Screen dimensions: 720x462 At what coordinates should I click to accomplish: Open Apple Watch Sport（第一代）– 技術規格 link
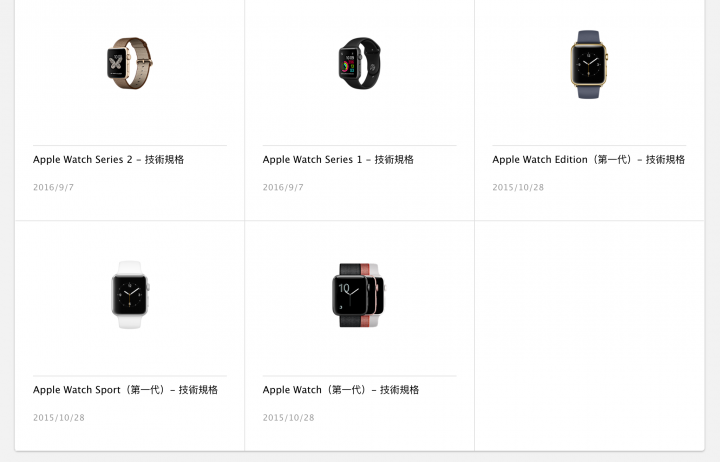[x=125, y=389]
